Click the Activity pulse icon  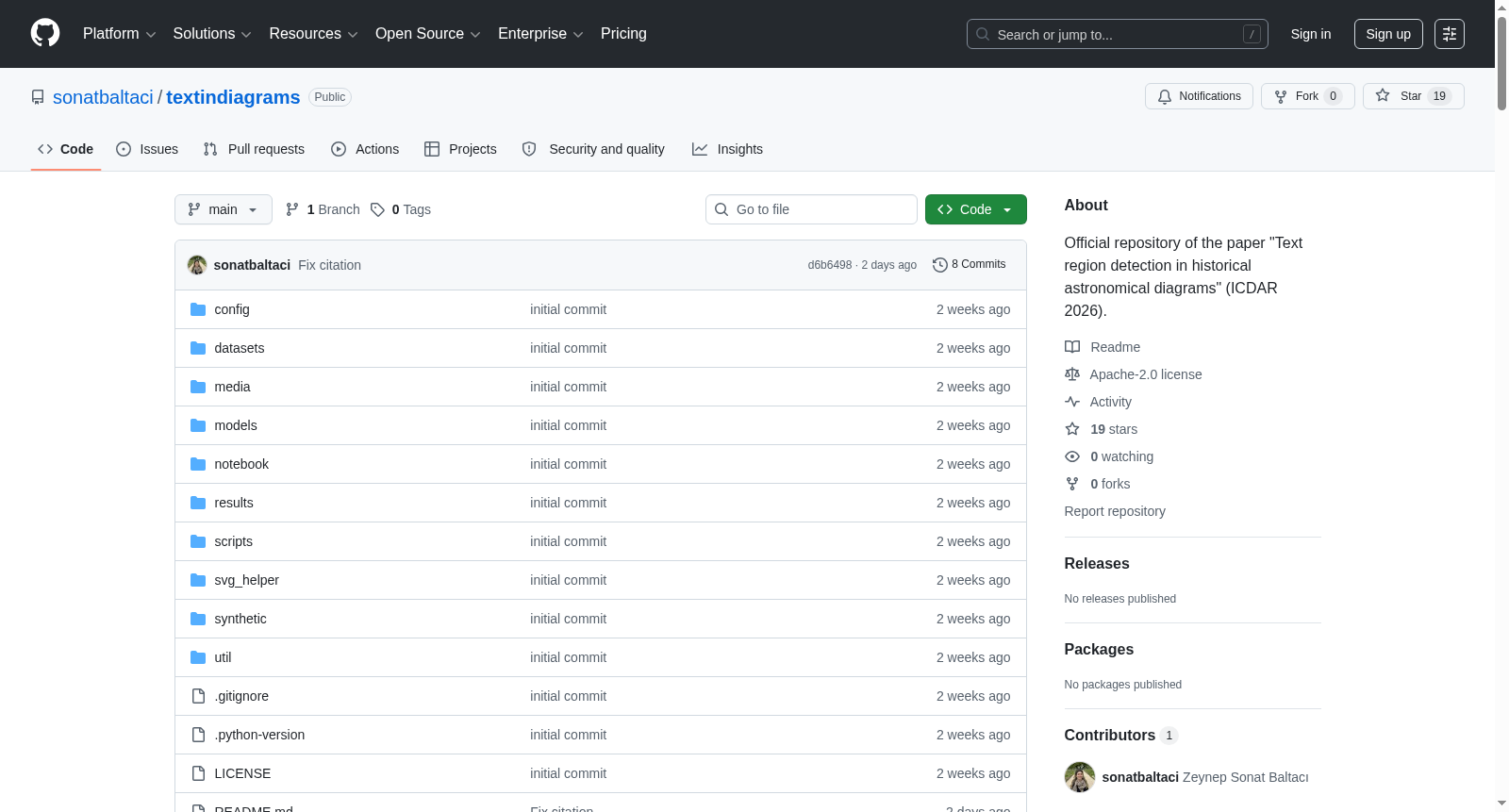pyautogui.click(x=1072, y=402)
